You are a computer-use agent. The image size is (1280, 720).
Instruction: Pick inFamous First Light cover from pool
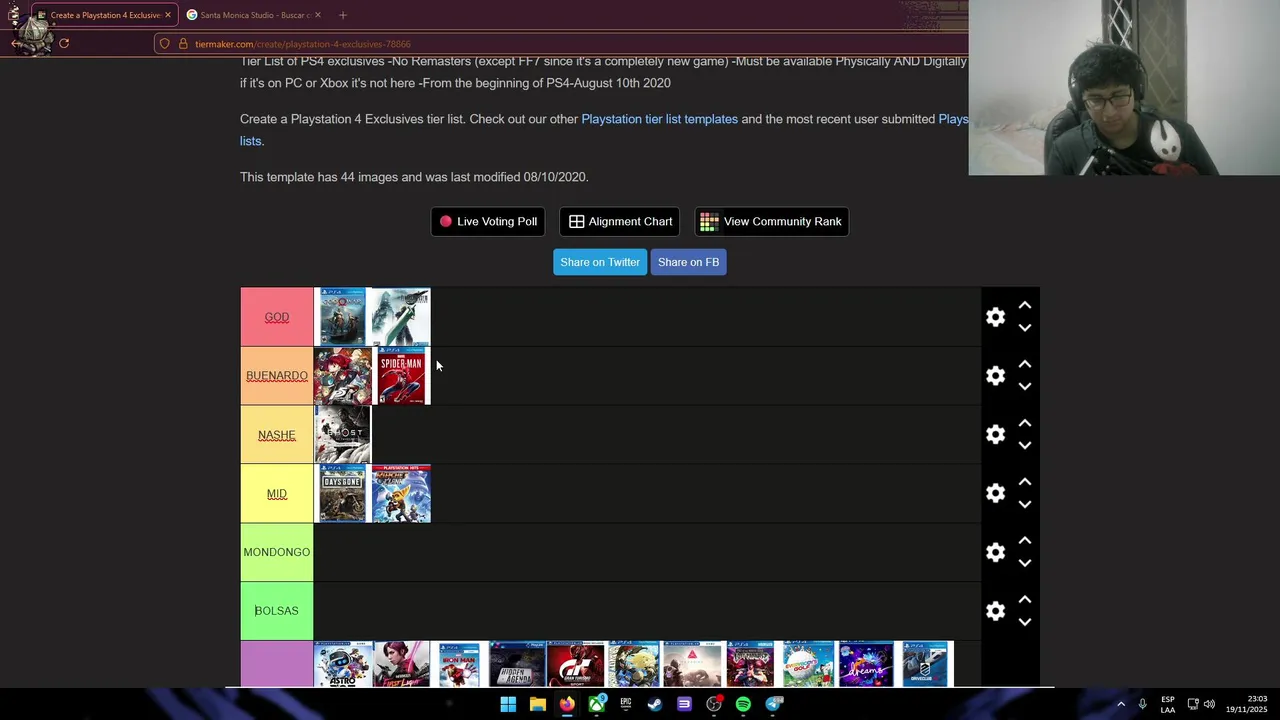401,664
